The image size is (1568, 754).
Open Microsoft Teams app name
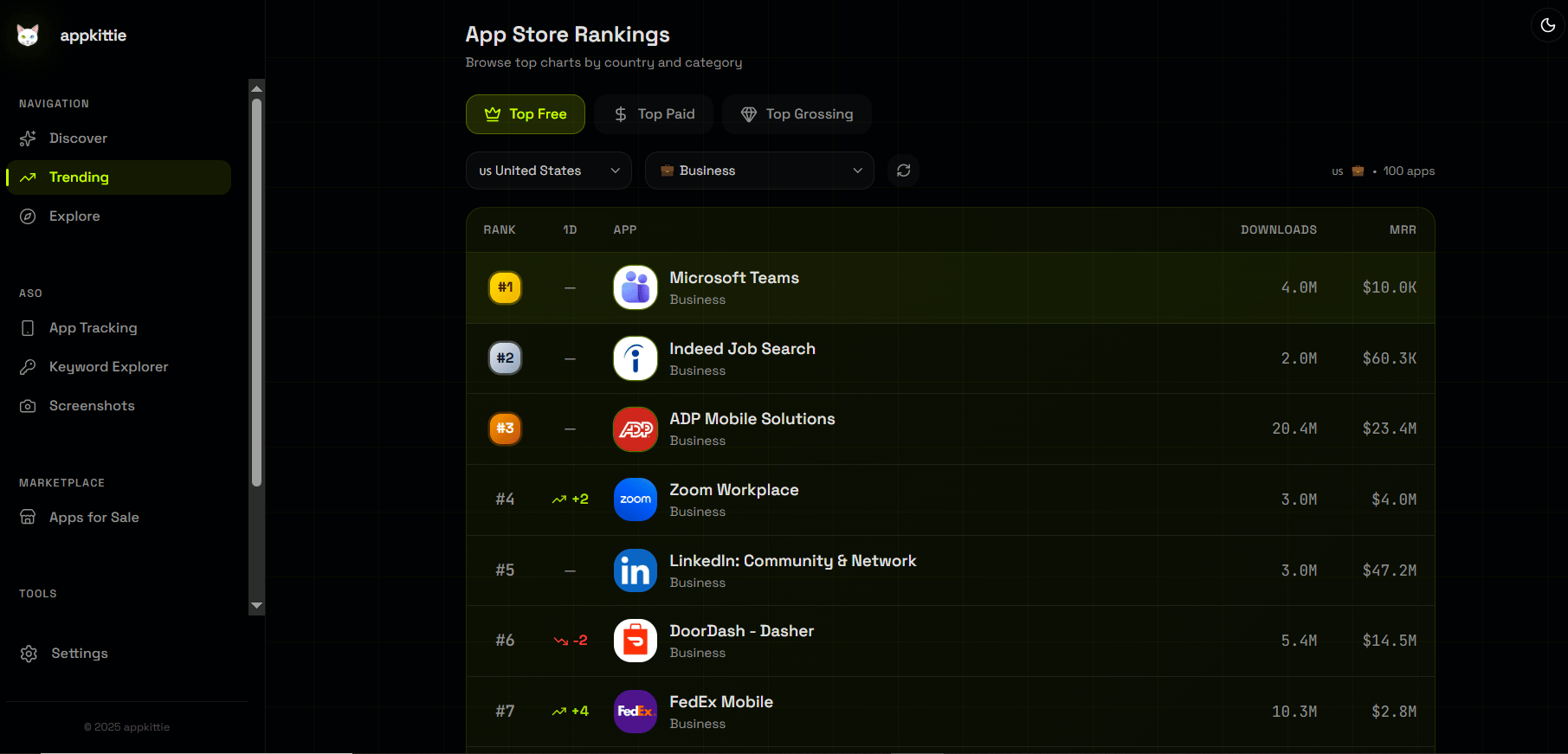click(734, 278)
